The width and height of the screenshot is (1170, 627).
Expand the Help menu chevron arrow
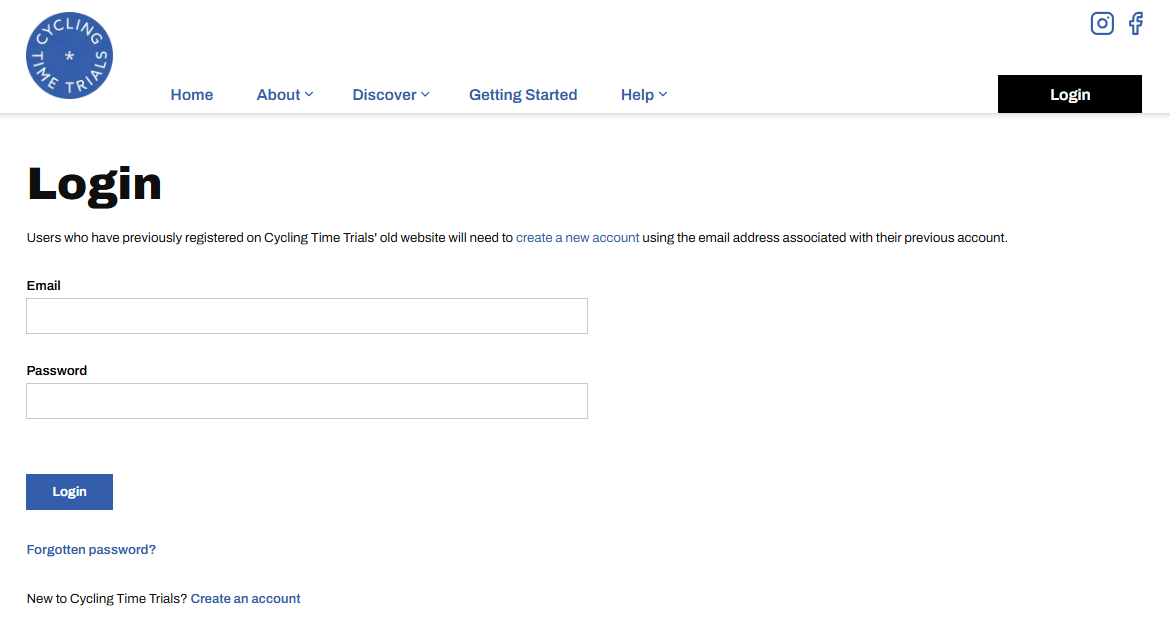pos(663,94)
